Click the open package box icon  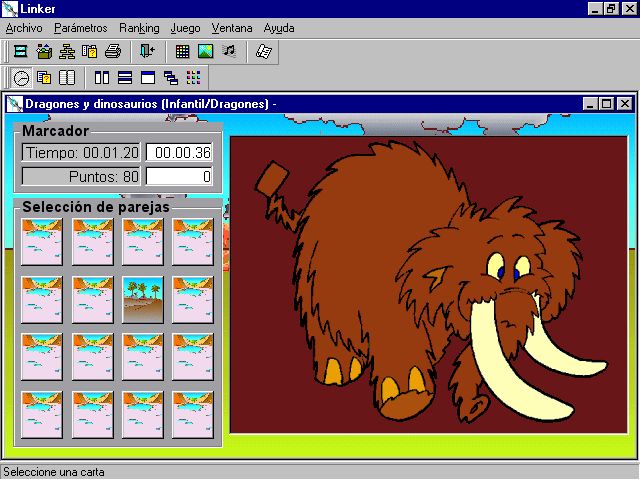tap(44, 51)
